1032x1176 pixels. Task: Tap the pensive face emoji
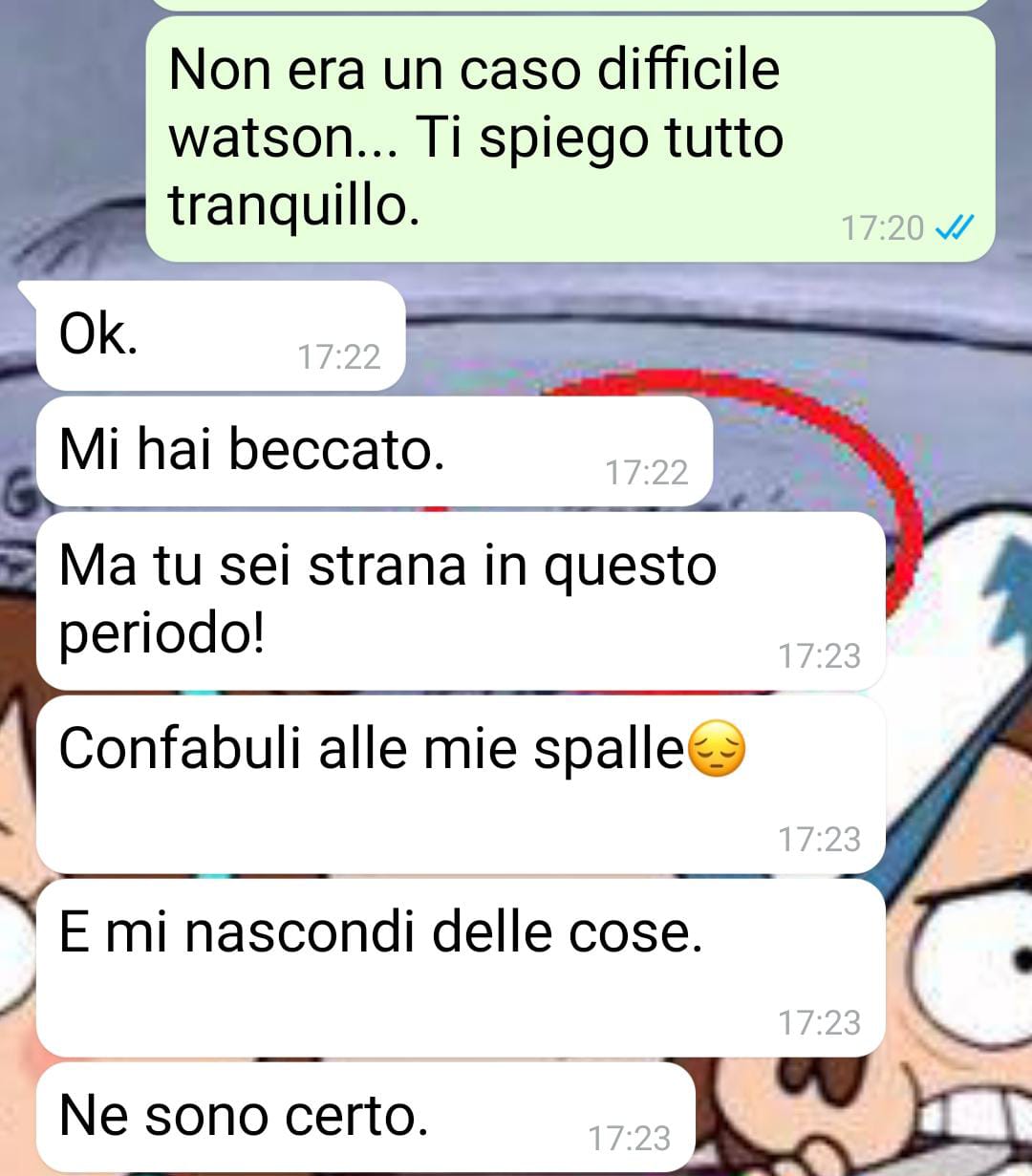[x=717, y=750]
